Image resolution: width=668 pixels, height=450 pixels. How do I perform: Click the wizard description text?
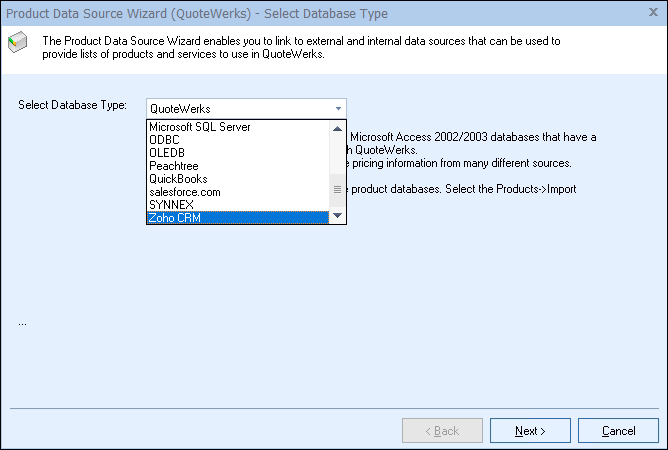300,46
